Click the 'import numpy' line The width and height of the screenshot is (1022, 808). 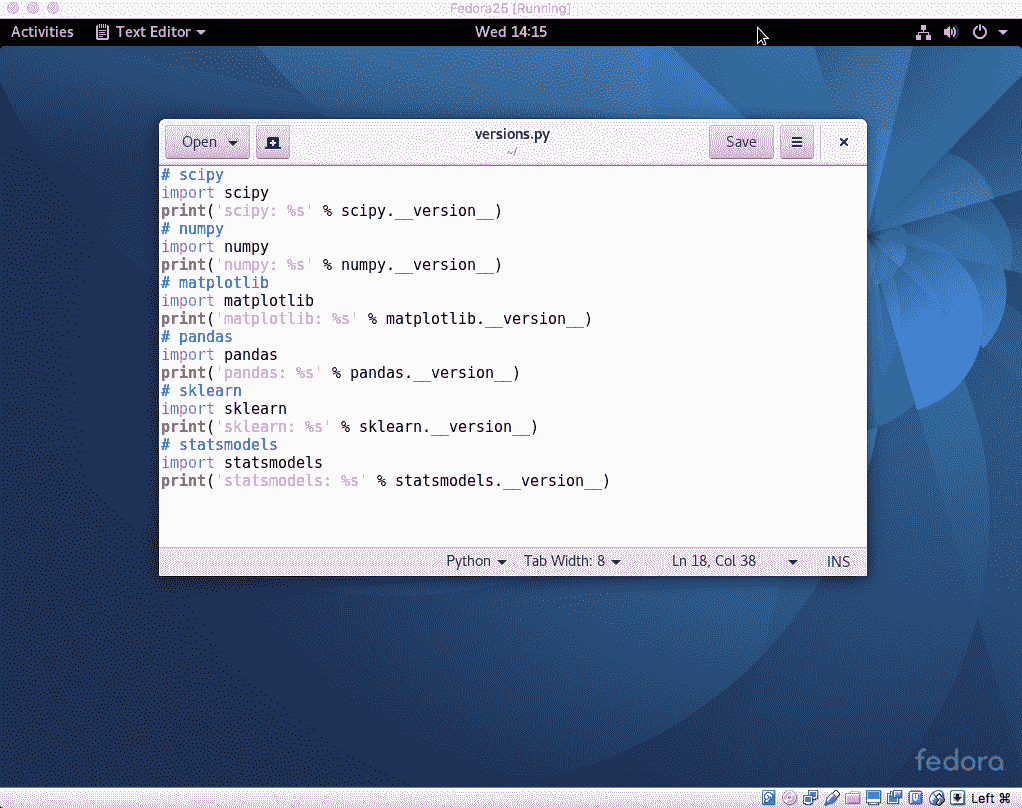(215, 247)
